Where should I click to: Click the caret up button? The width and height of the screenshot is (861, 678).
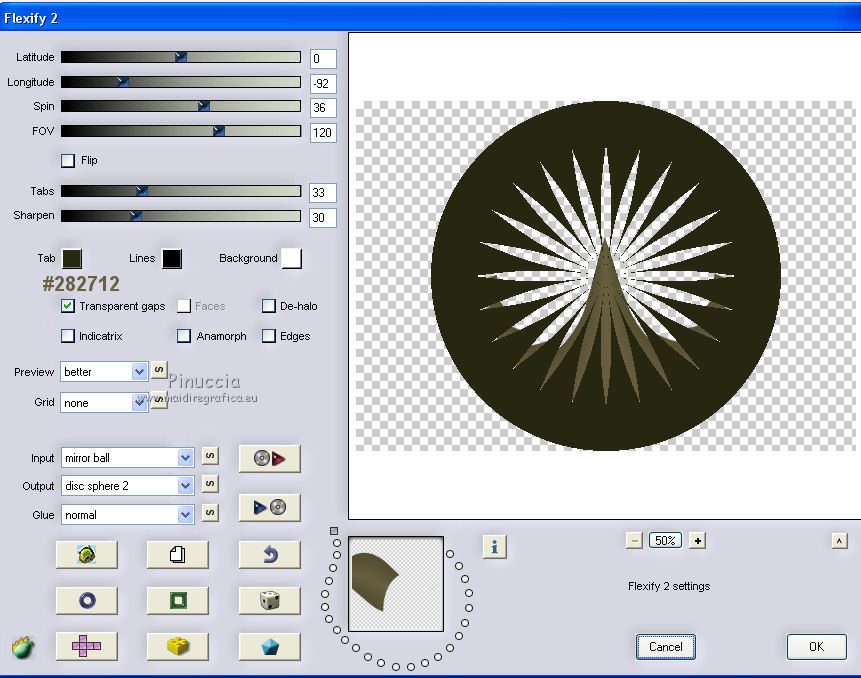[x=840, y=541]
